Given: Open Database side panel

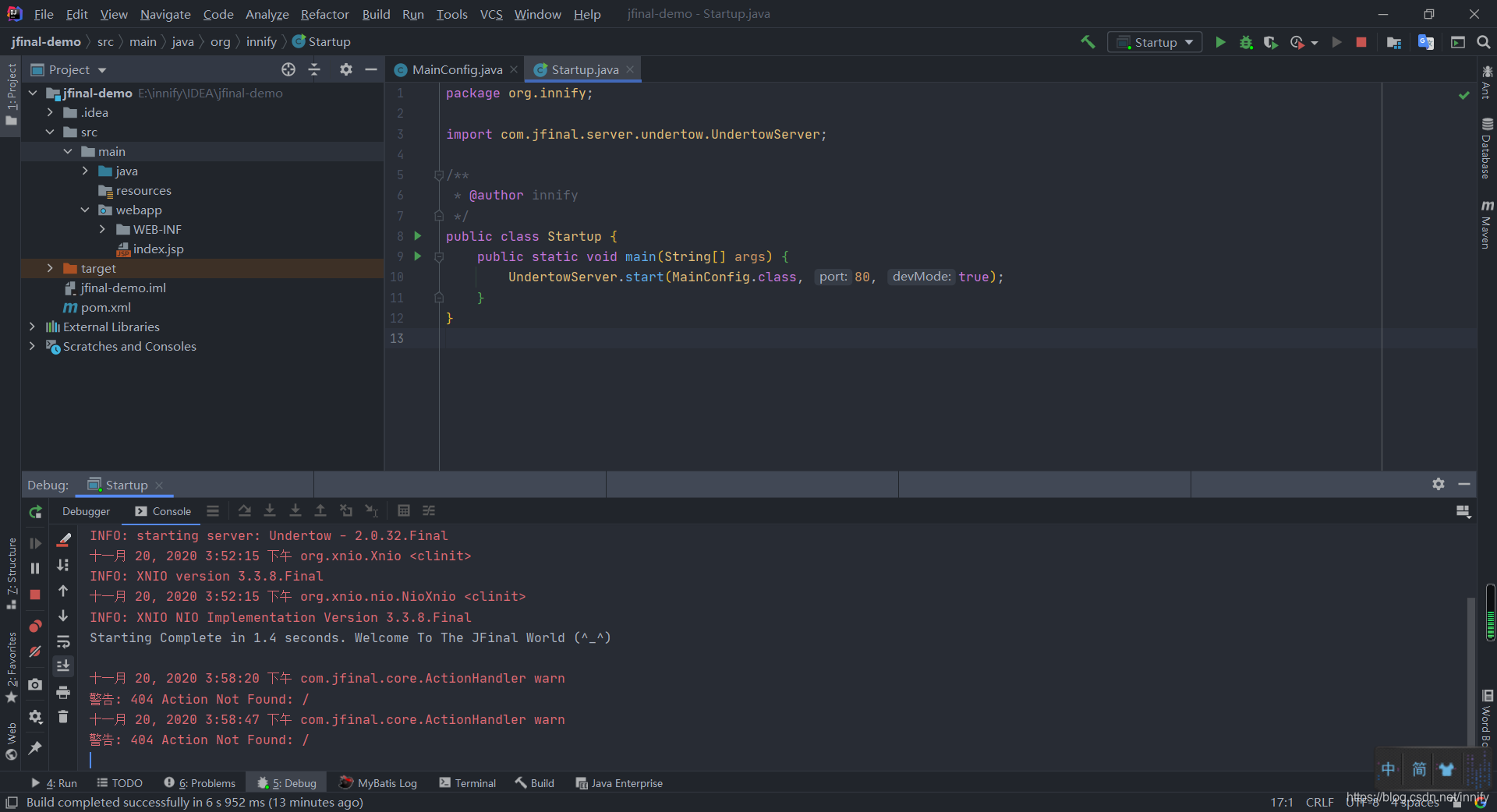Looking at the screenshot, I should click(x=1486, y=148).
